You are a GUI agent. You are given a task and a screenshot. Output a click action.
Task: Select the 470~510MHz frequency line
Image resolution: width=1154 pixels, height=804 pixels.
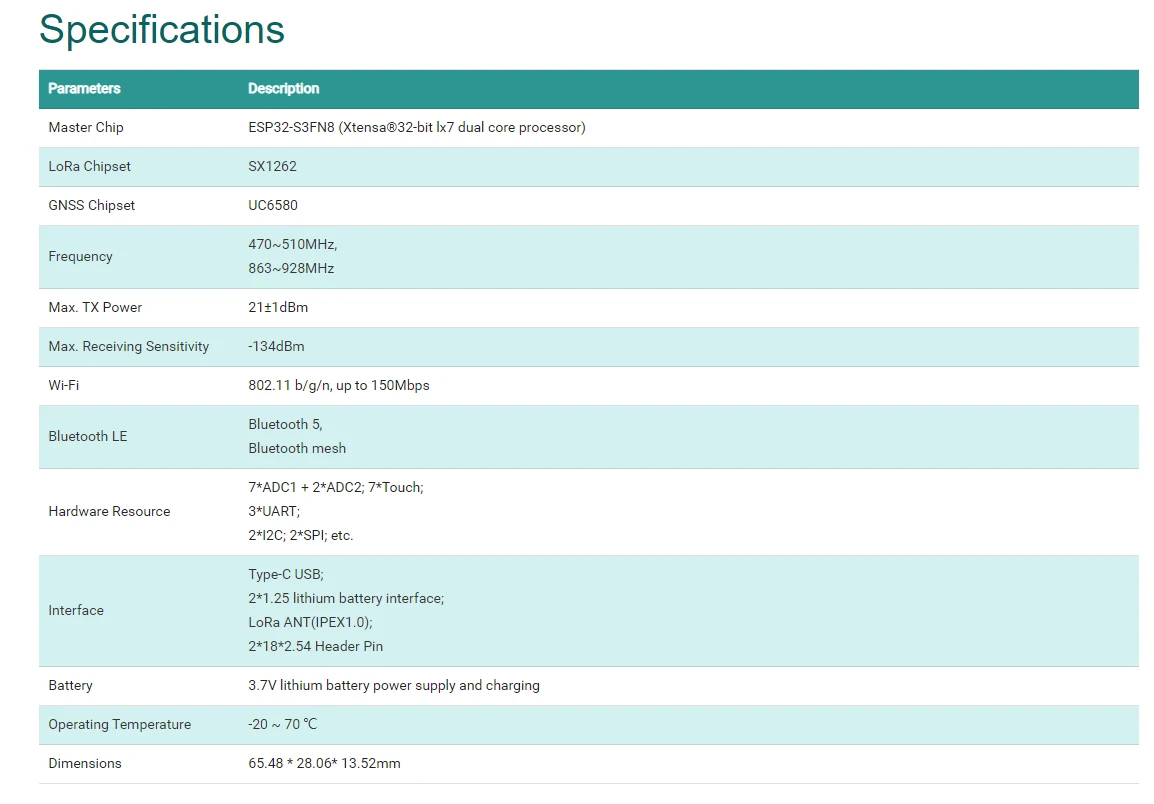click(x=293, y=244)
